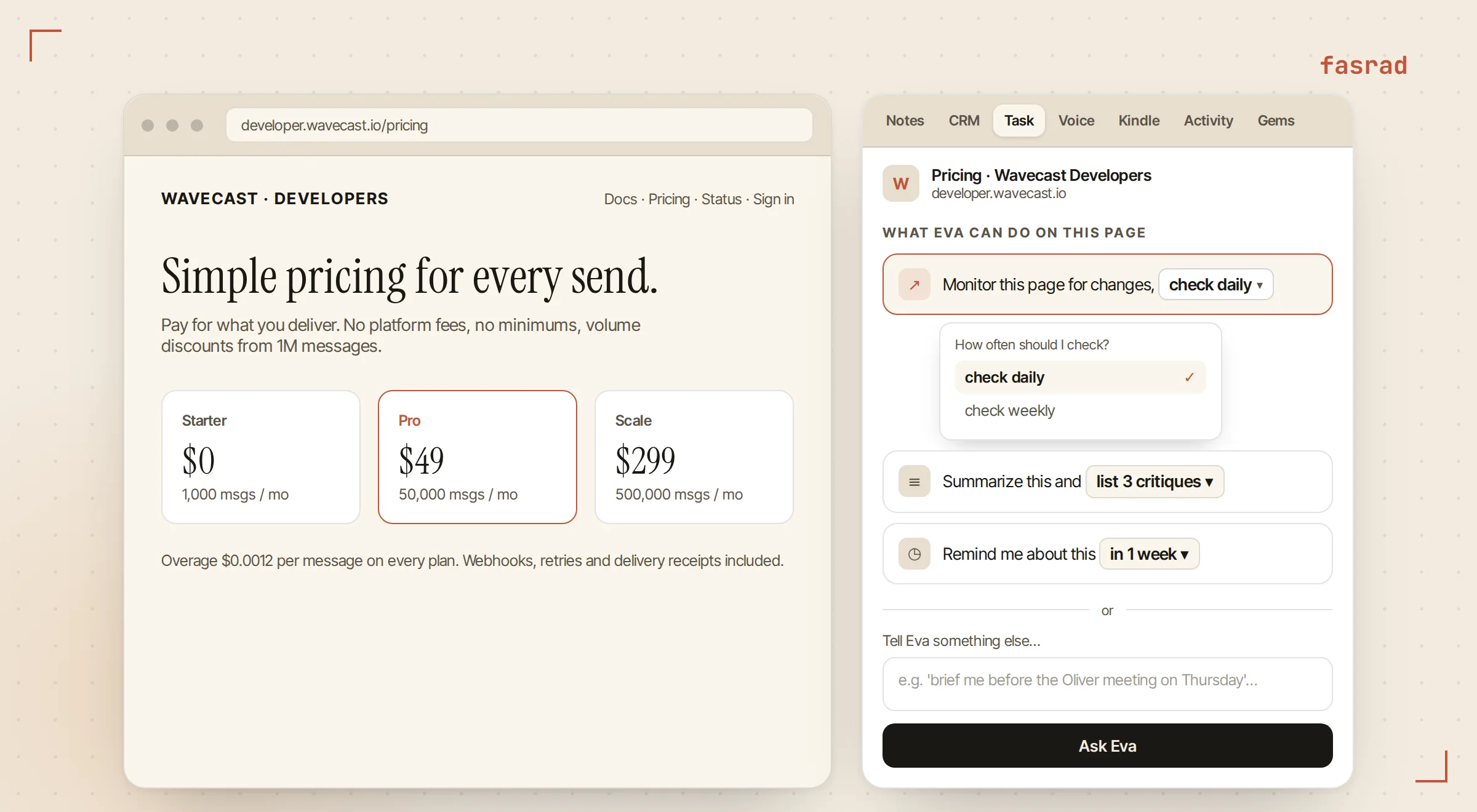Viewport: 1477px width, 812px height.
Task: Open the Gems tab
Action: tap(1276, 121)
